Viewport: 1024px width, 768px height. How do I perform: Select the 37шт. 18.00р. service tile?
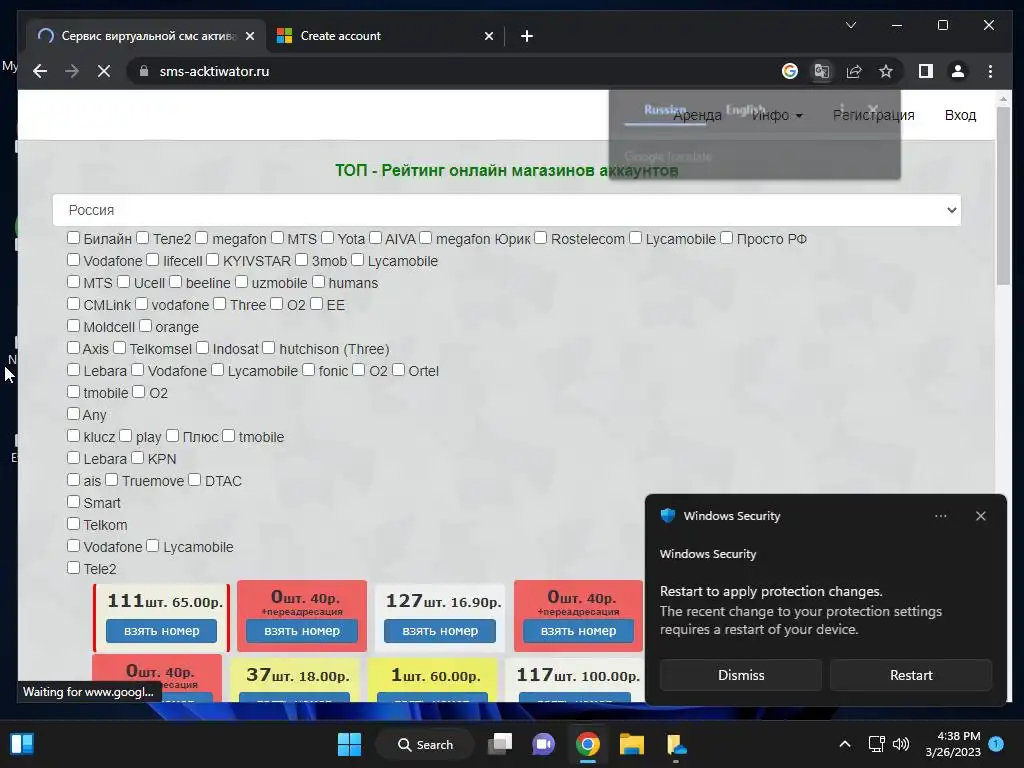tap(297, 680)
